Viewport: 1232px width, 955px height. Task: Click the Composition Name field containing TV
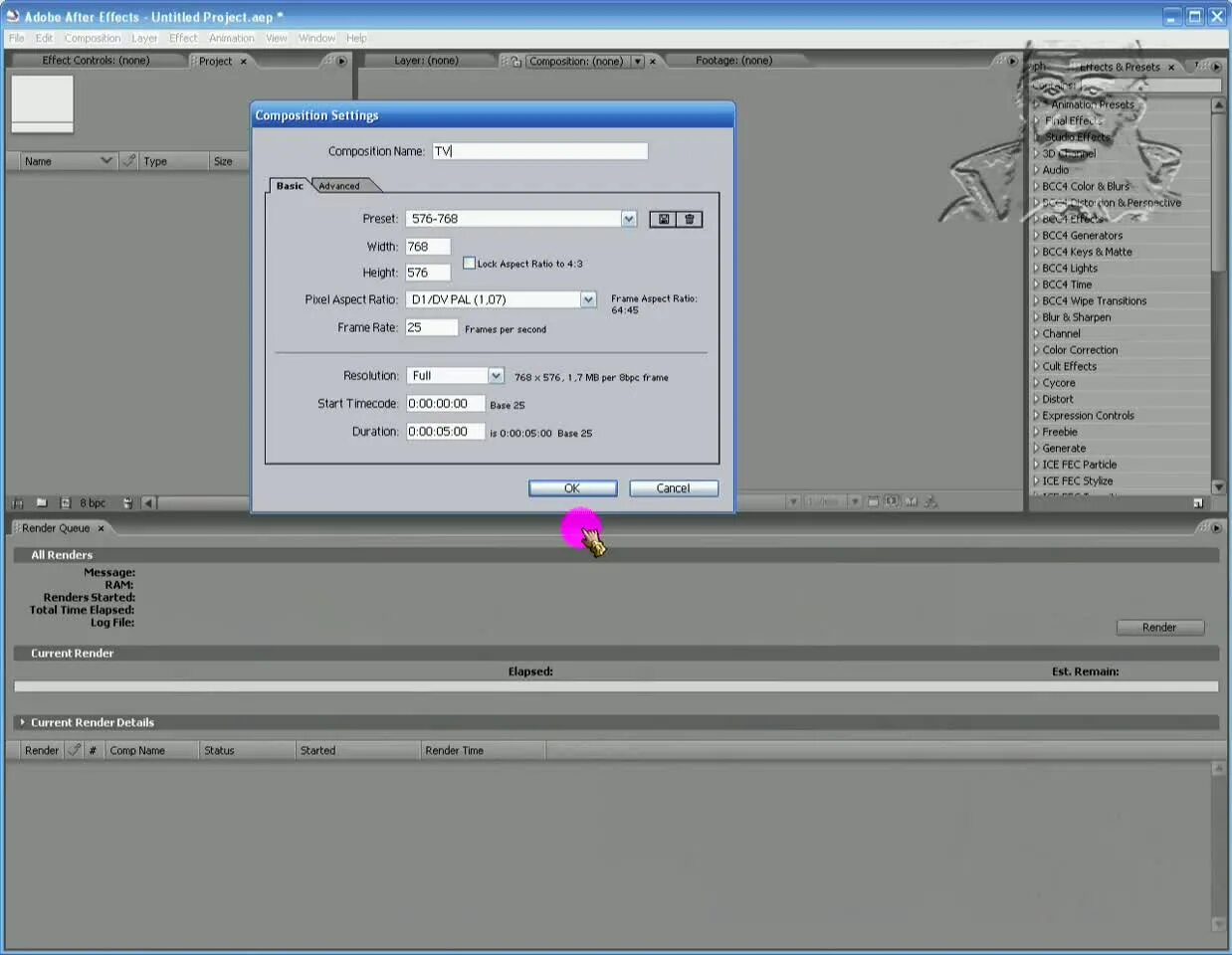tap(539, 151)
